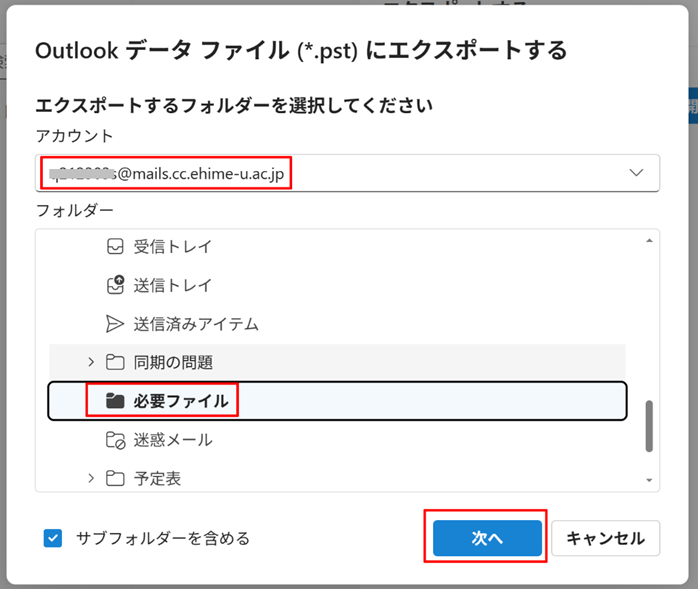Viewport: 698px width, 589px height.
Task: Click the scrollbar up arrow
Action: [x=648, y=241]
